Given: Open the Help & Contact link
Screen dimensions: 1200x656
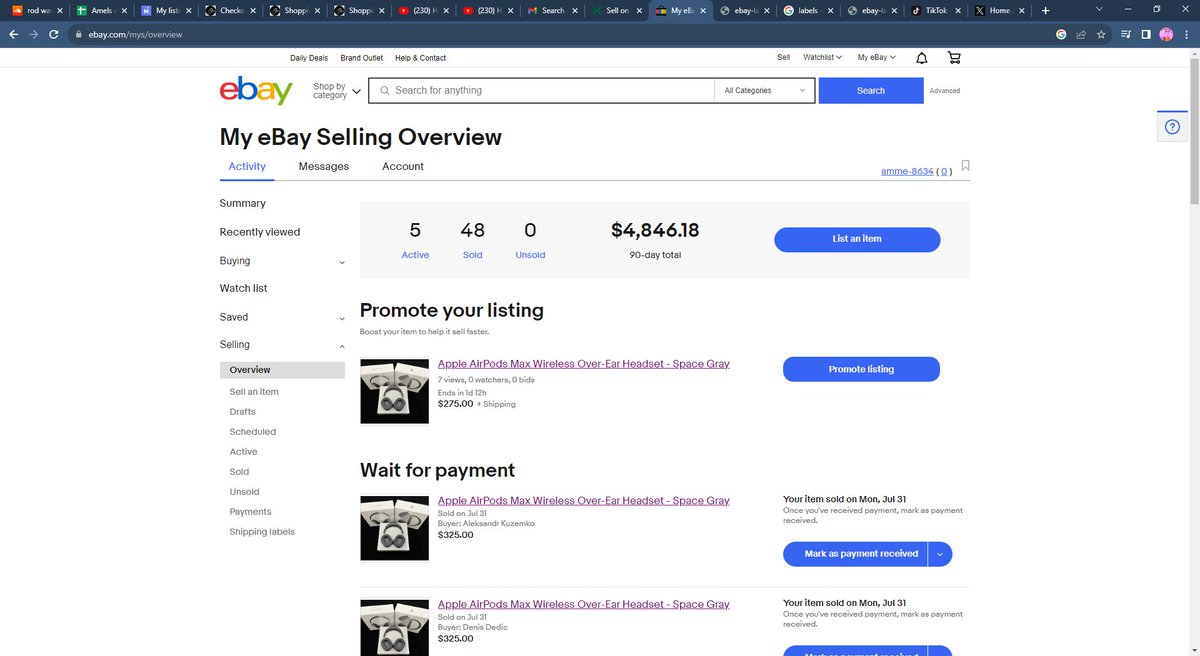Looking at the screenshot, I should 421,58.
